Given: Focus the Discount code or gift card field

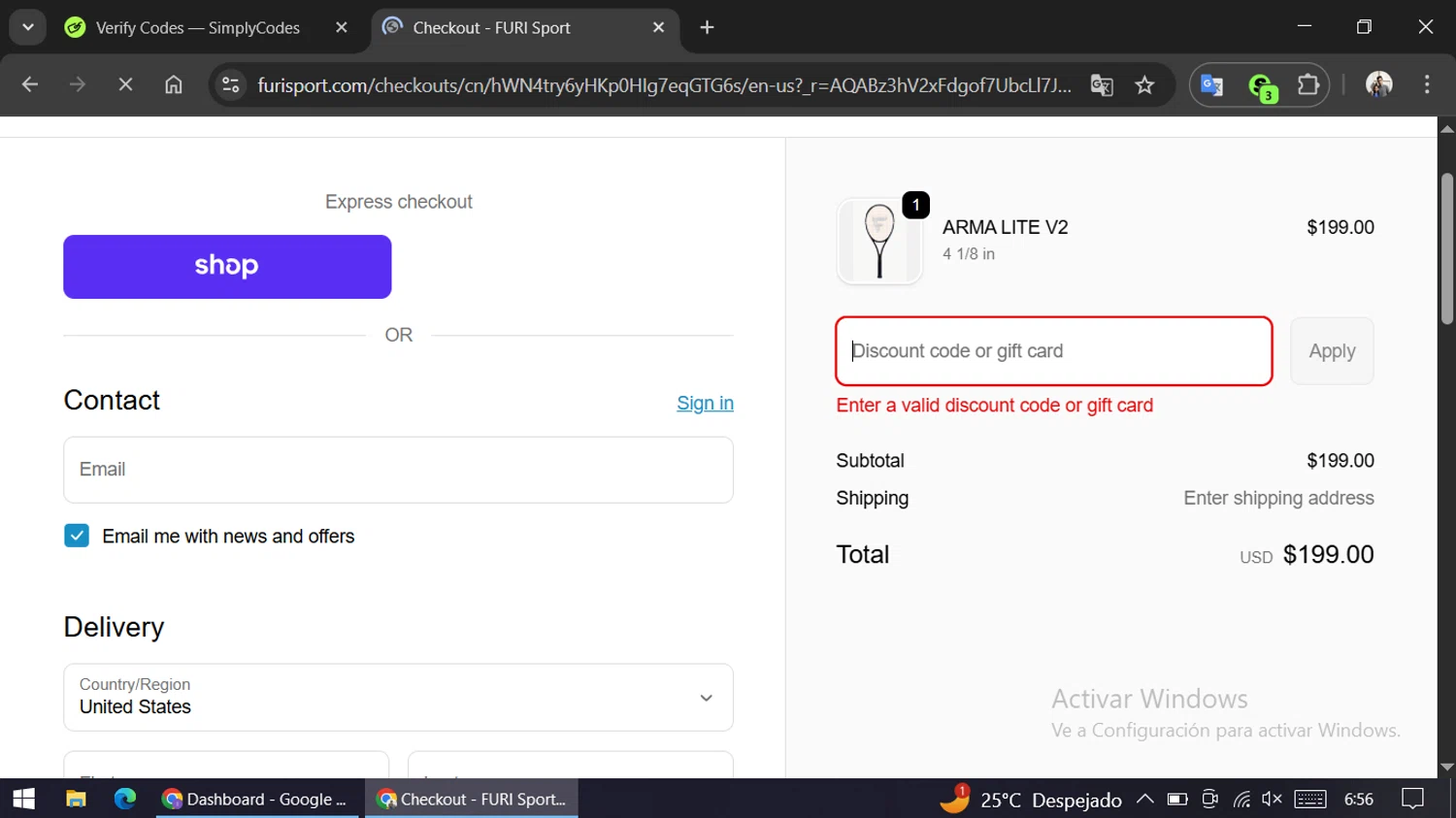Looking at the screenshot, I should point(1054,351).
